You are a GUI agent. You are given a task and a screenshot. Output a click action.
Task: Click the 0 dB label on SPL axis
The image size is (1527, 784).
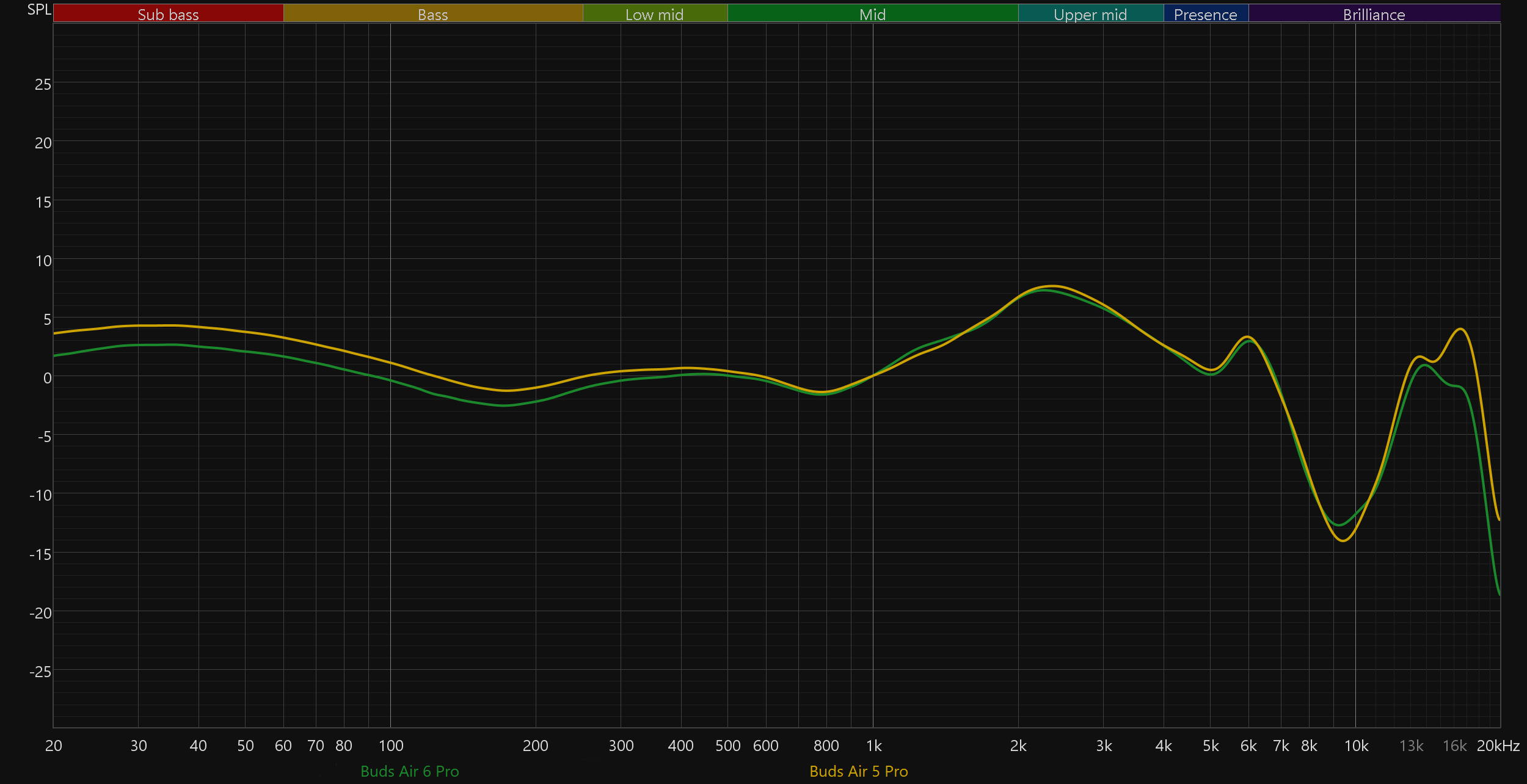(x=47, y=378)
